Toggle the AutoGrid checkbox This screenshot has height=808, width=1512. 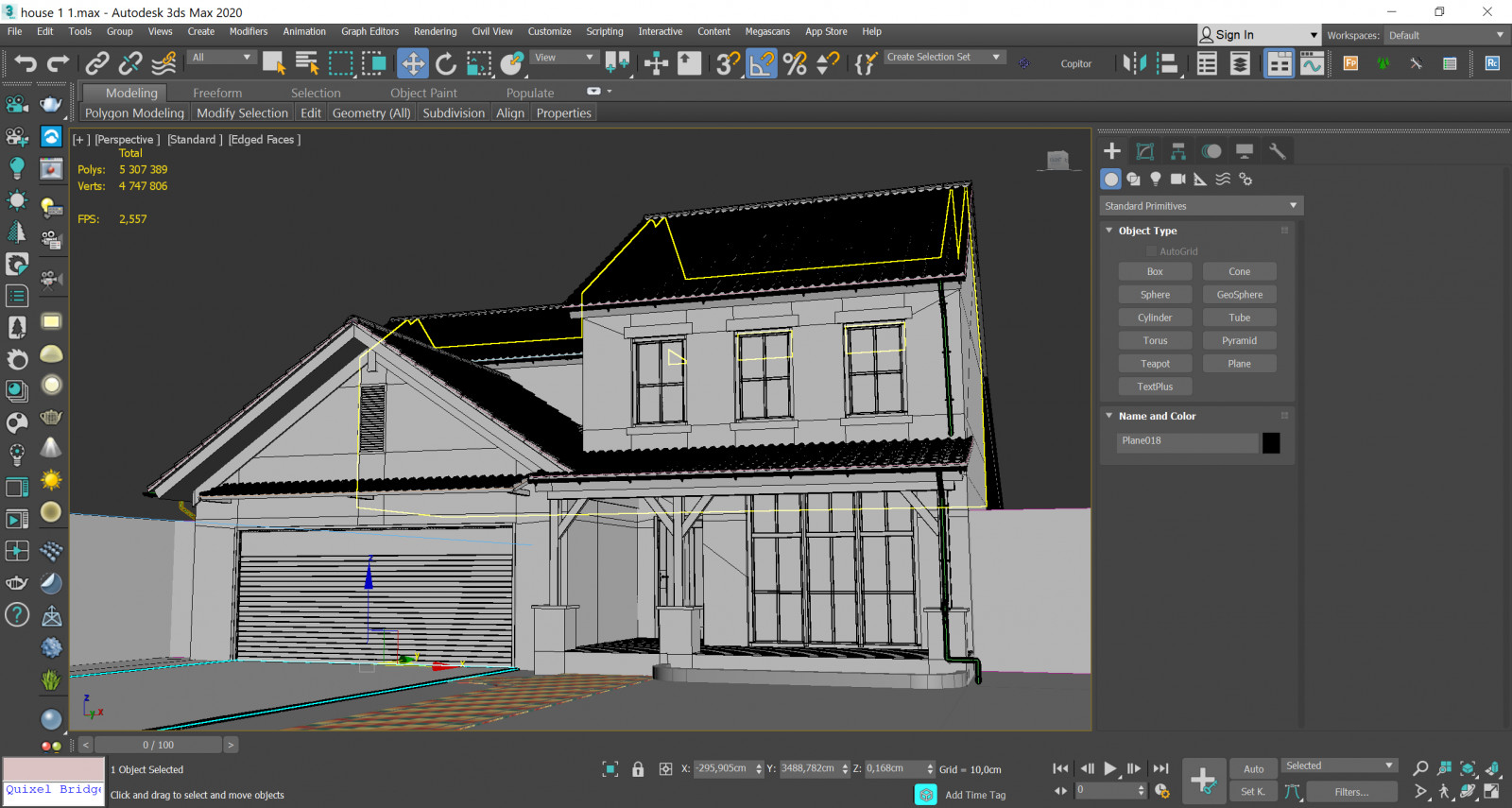click(1151, 251)
